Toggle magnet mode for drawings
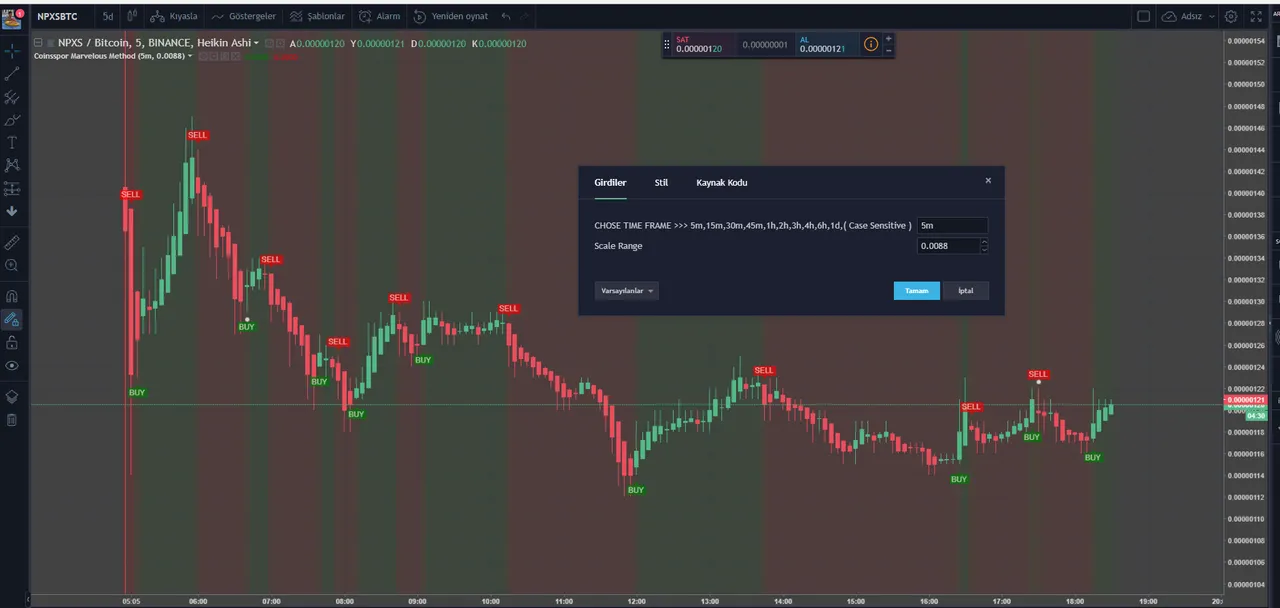 (12, 297)
